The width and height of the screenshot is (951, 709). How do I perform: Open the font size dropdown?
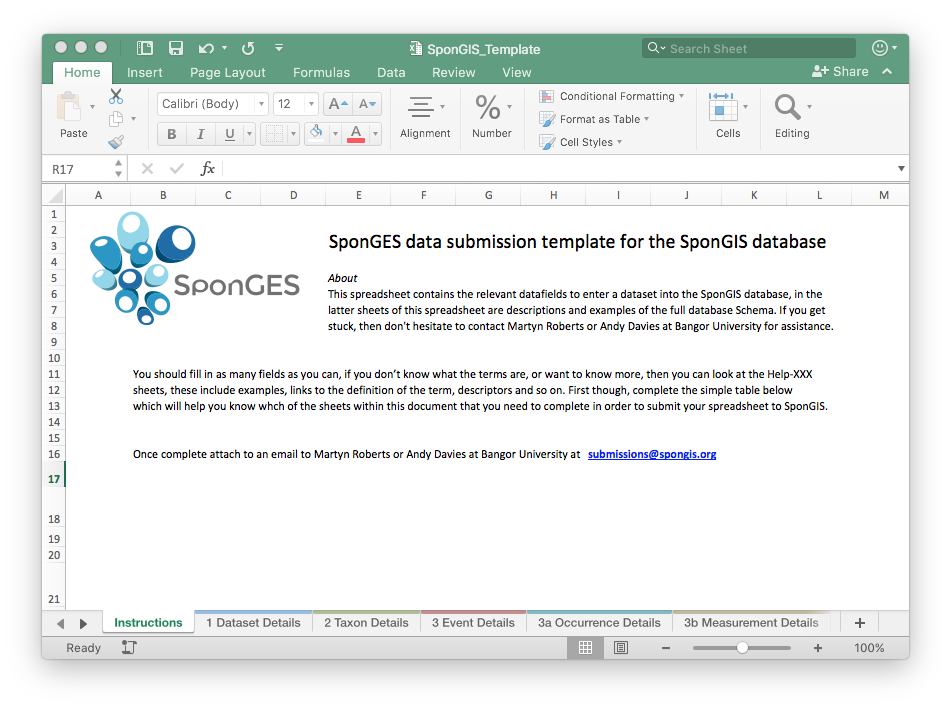click(311, 104)
